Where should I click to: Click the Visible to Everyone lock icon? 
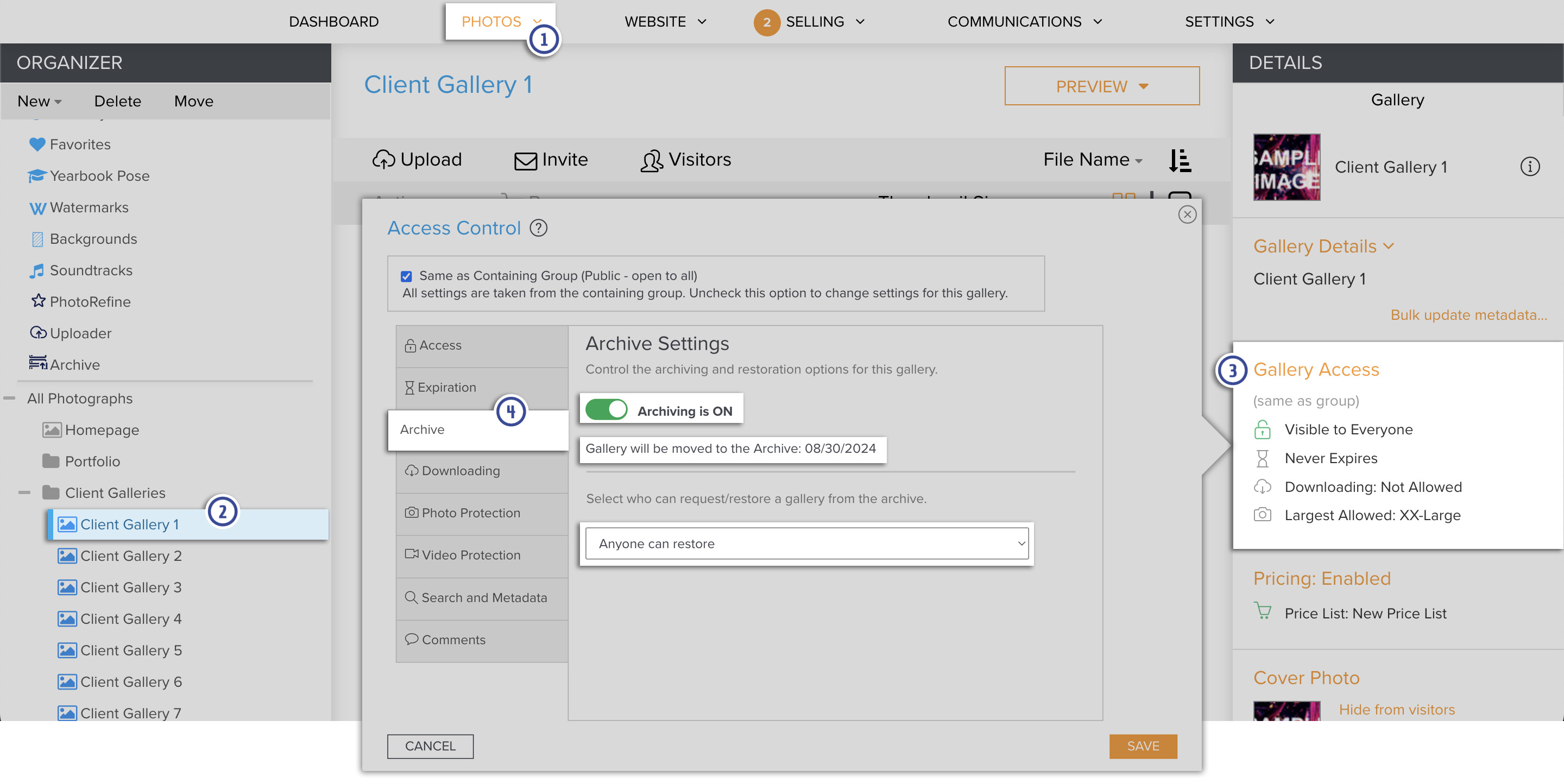click(x=1262, y=429)
